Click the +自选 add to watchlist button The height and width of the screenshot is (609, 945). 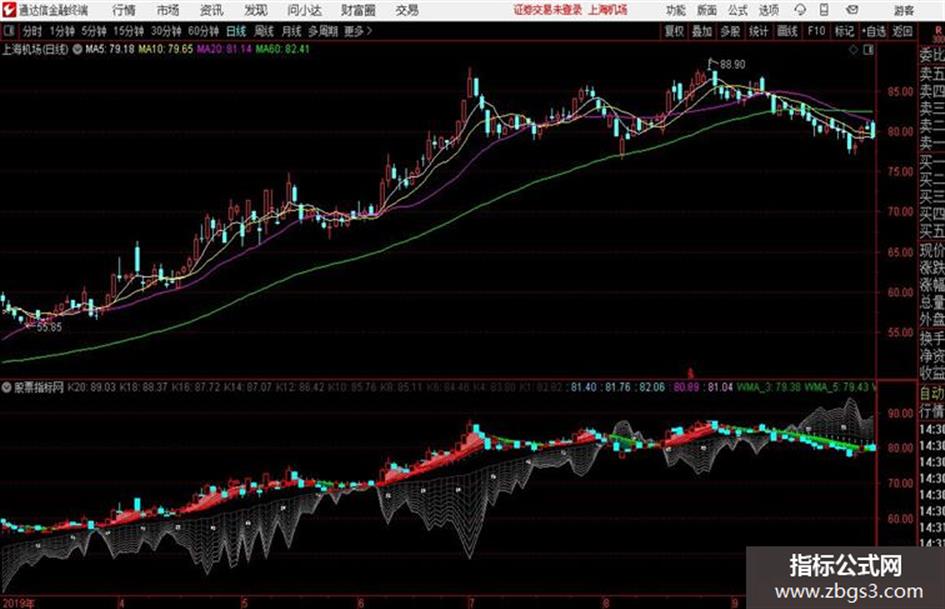point(874,31)
